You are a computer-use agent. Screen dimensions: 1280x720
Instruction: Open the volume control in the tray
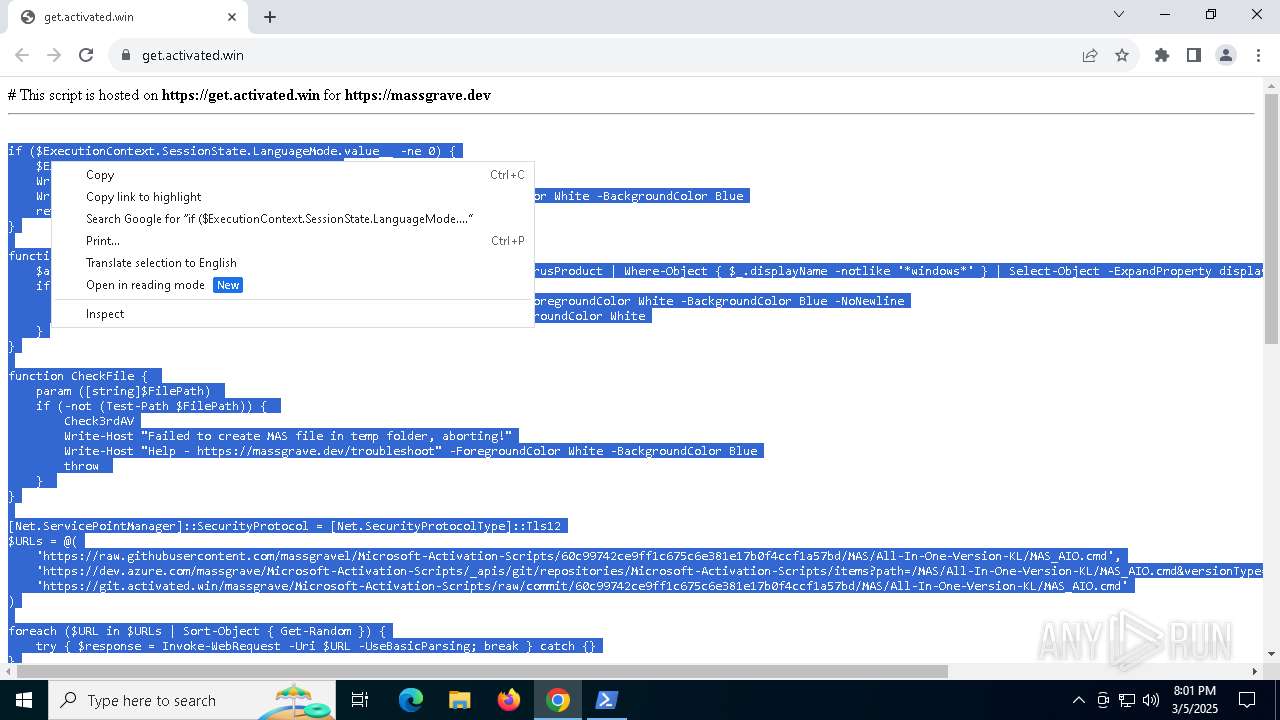(1151, 700)
